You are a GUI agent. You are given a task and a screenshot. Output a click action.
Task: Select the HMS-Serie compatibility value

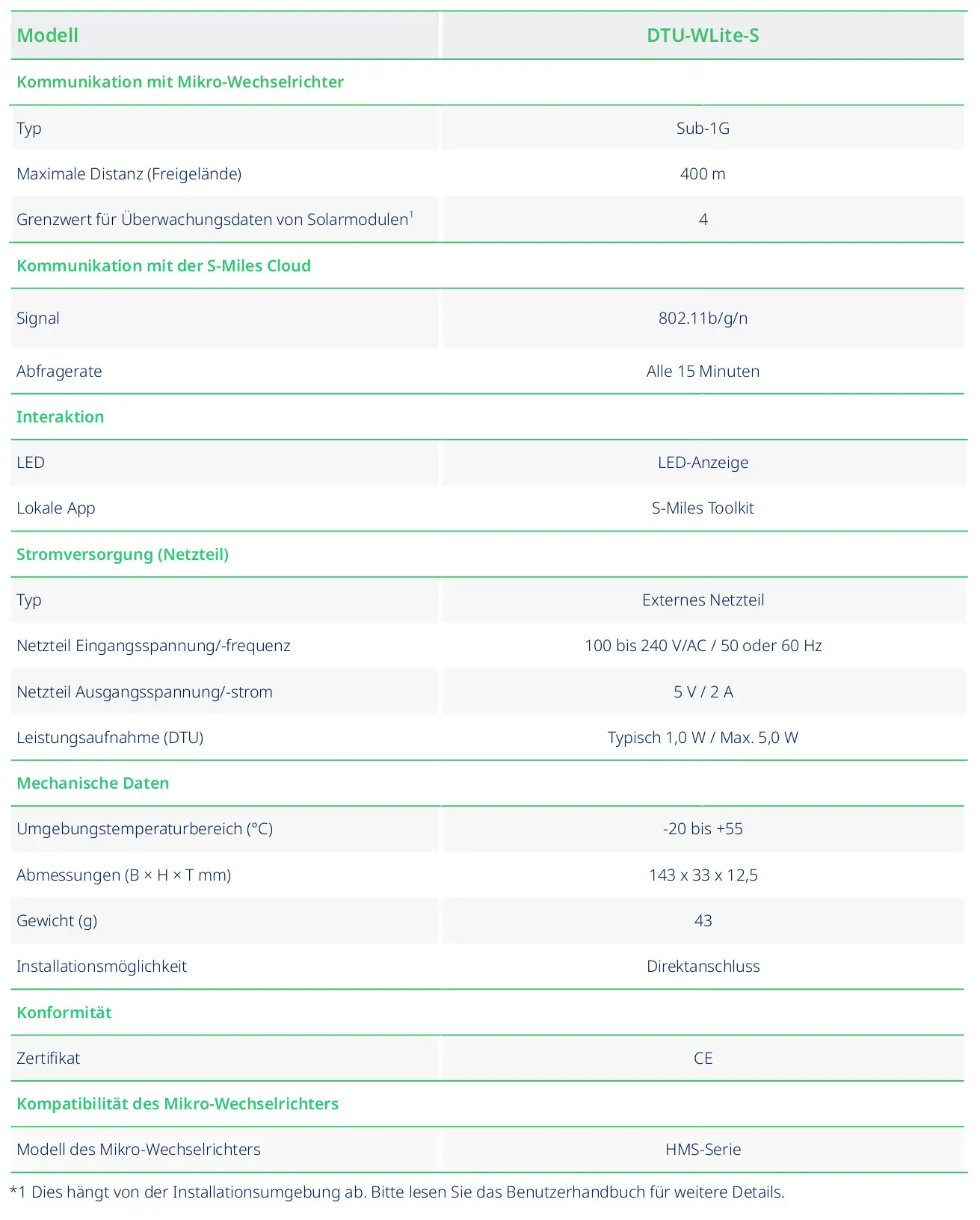coord(703,1149)
